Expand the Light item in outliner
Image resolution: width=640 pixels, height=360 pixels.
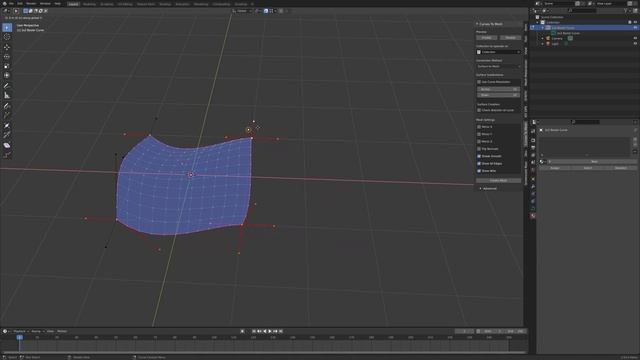tap(543, 44)
